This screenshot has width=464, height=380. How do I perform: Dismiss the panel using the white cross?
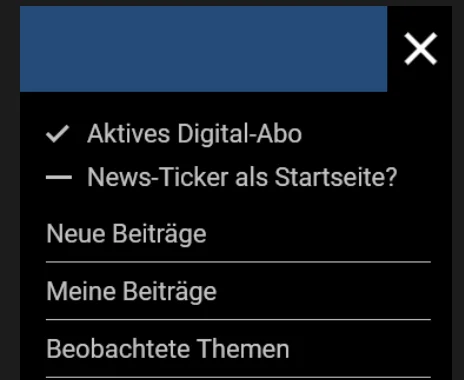pos(420,49)
